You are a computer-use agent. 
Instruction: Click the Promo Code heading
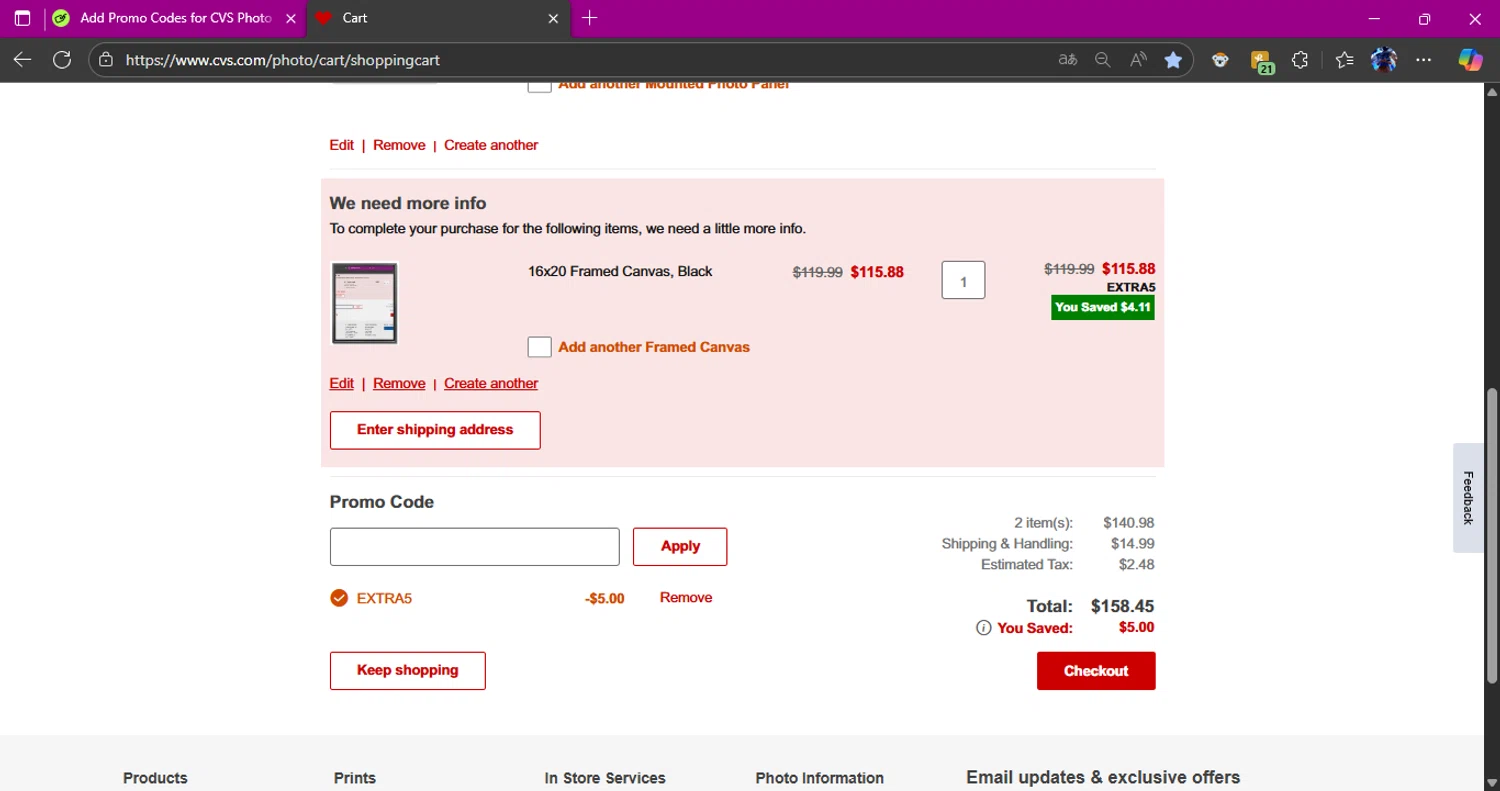(x=382, y=502)
